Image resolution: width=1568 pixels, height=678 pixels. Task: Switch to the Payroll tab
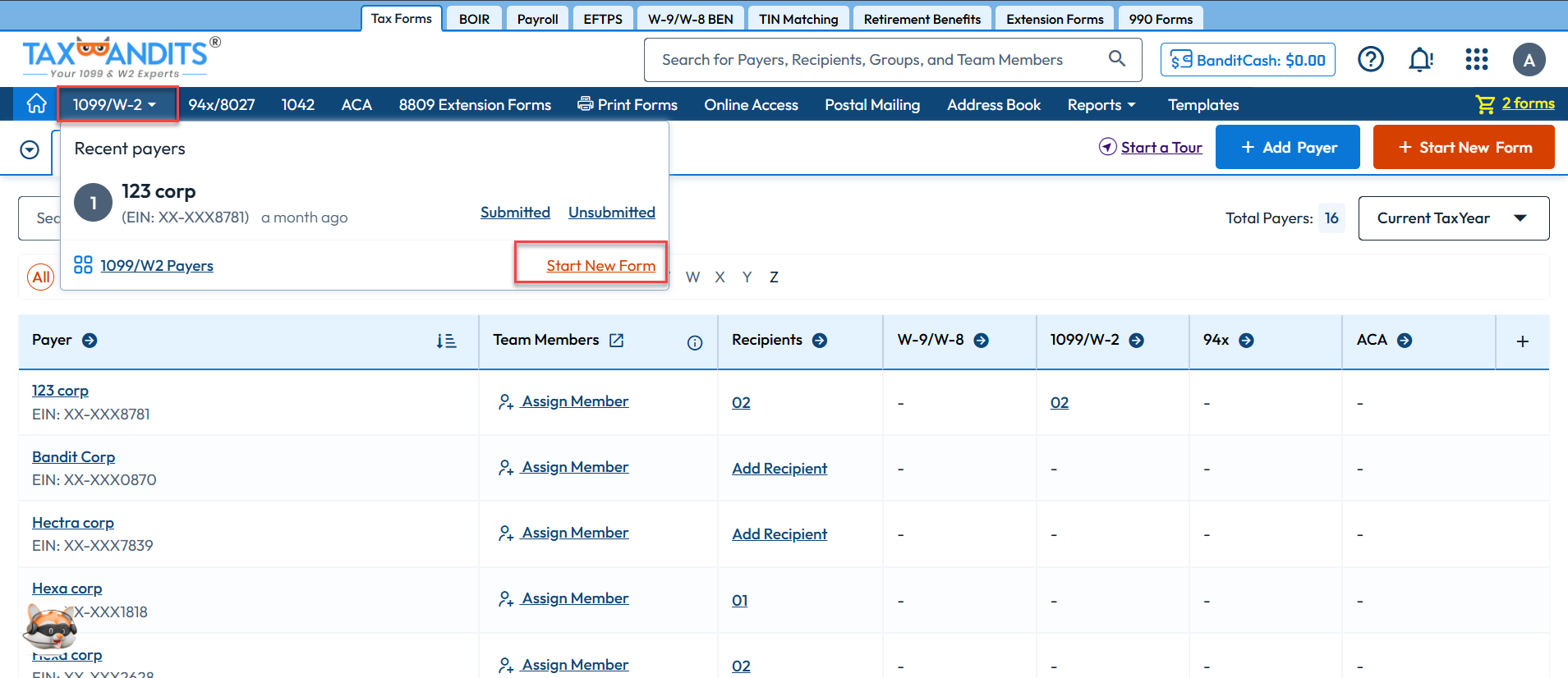point(537,19)
